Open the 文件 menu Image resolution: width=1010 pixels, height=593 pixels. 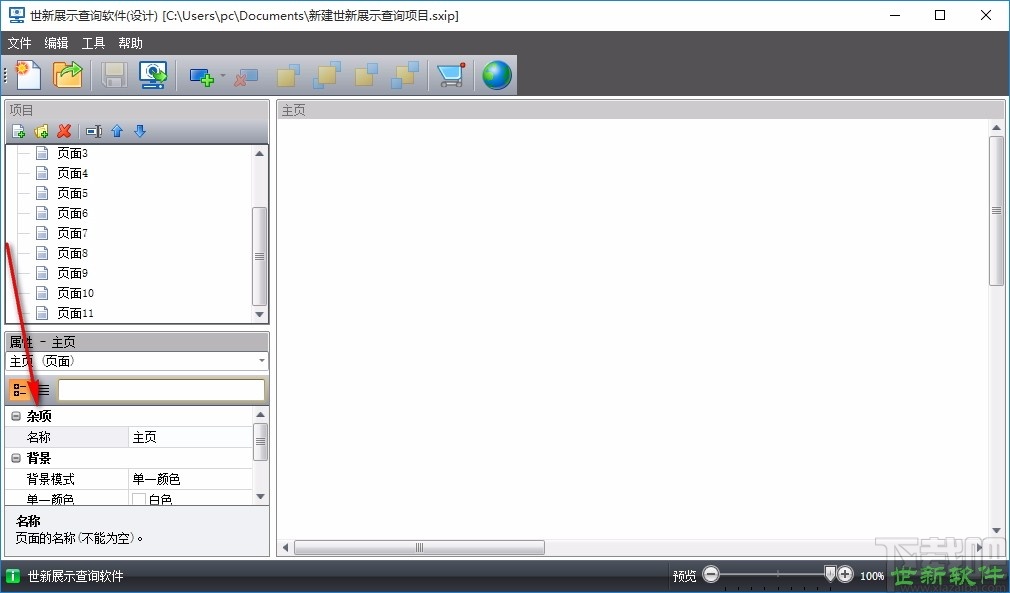[x=19, y=43]
